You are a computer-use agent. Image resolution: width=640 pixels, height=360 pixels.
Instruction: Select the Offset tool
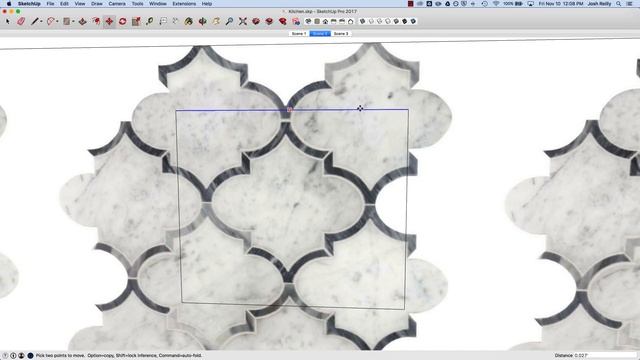[96, 21]
